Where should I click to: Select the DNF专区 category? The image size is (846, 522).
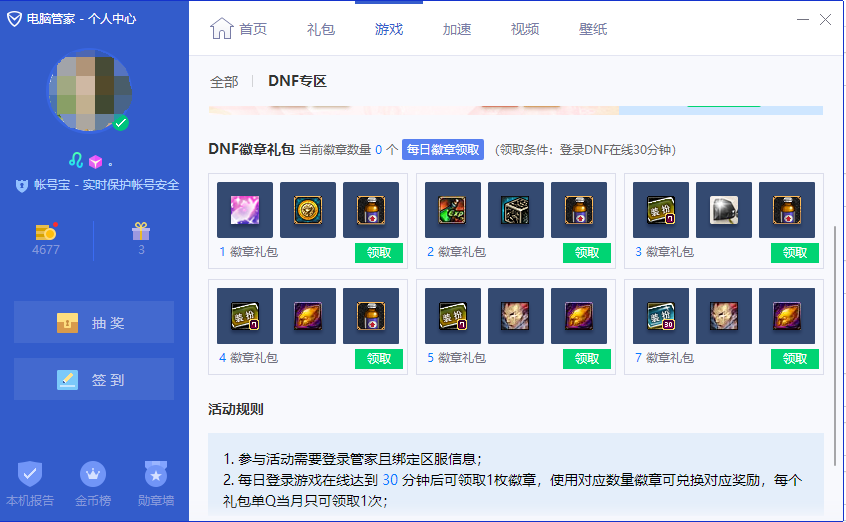(297, 82)
